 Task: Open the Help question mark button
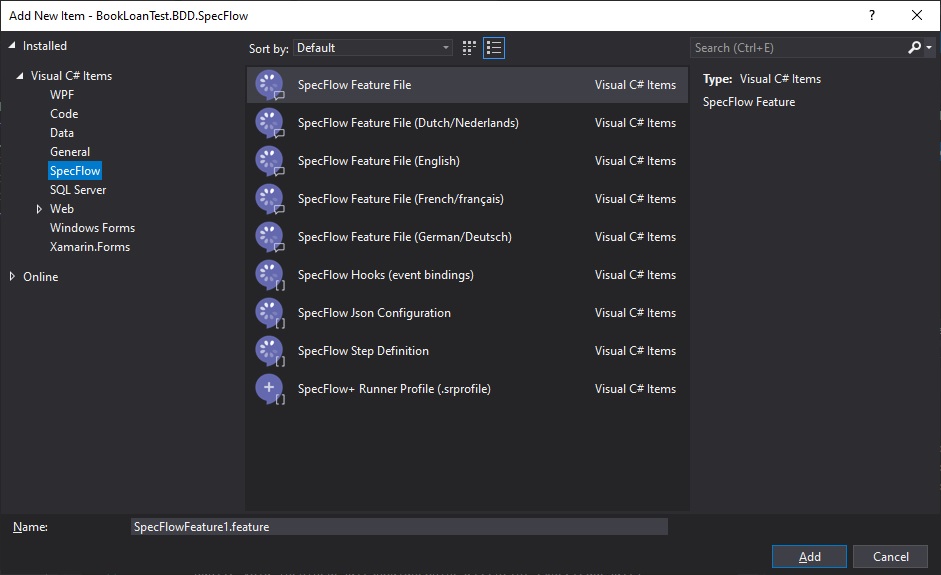click(x=872, y=16)
